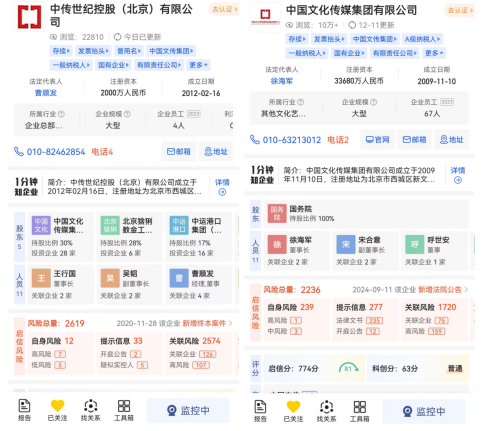
Task: Toggle 已关注 heart in right panel
Action: (293, 411)
